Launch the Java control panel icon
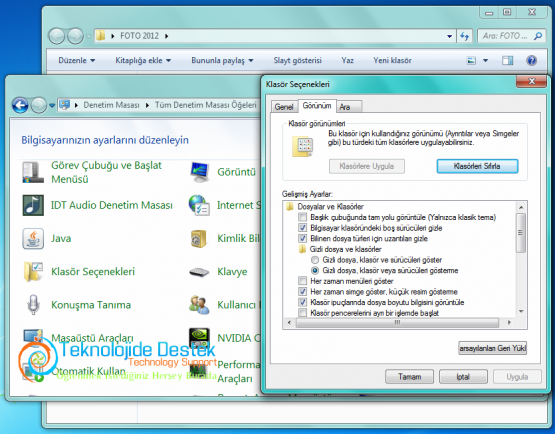The height and width of the screenshot is (434, 555). pyautogui.click(x=33, y=238)
